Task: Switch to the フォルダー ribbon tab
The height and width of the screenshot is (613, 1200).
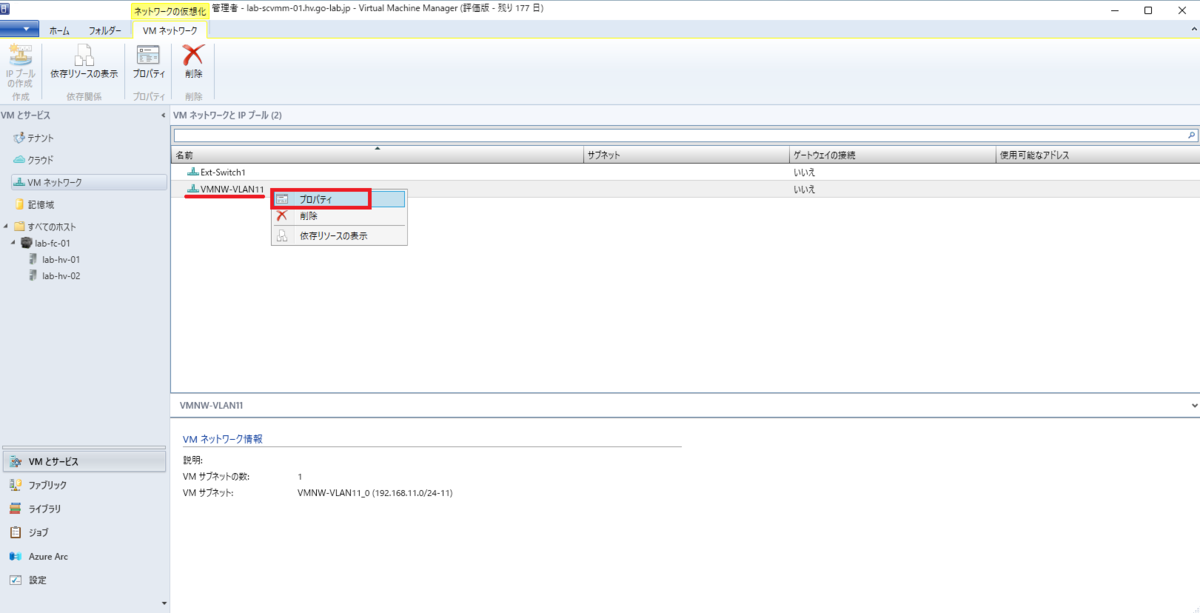Action: tap(105, 31)
